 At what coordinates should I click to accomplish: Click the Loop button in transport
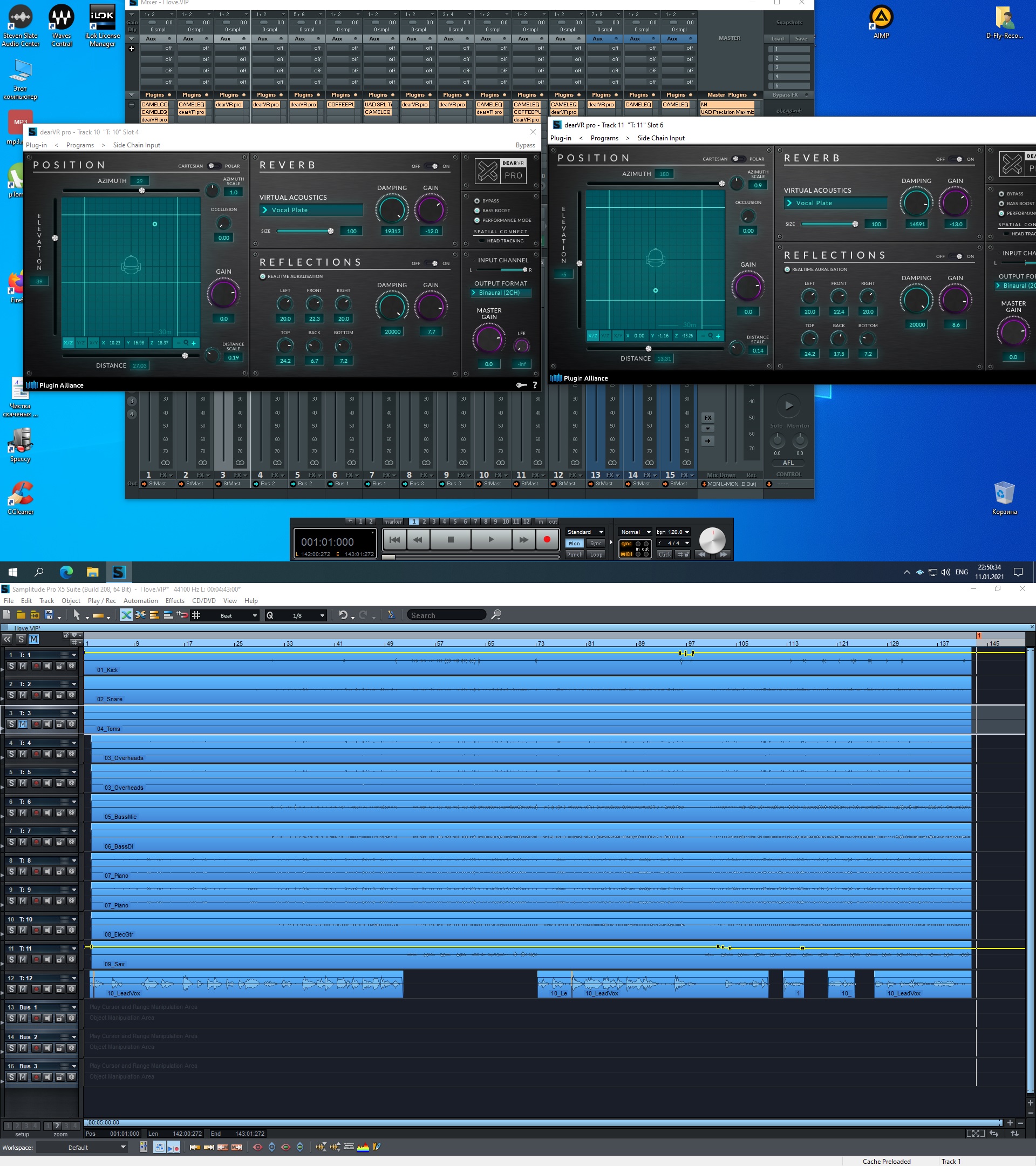point(596,554)
